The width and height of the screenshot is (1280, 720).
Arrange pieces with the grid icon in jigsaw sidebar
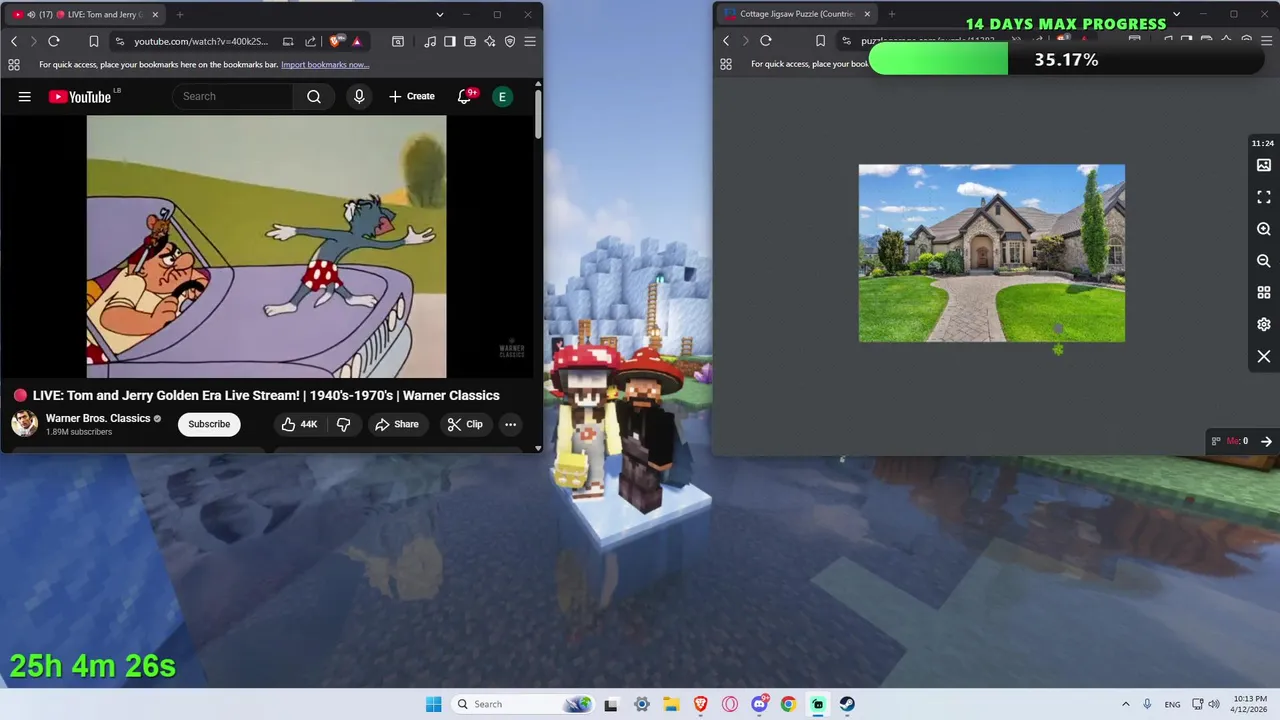click(x=1264, y=293)
